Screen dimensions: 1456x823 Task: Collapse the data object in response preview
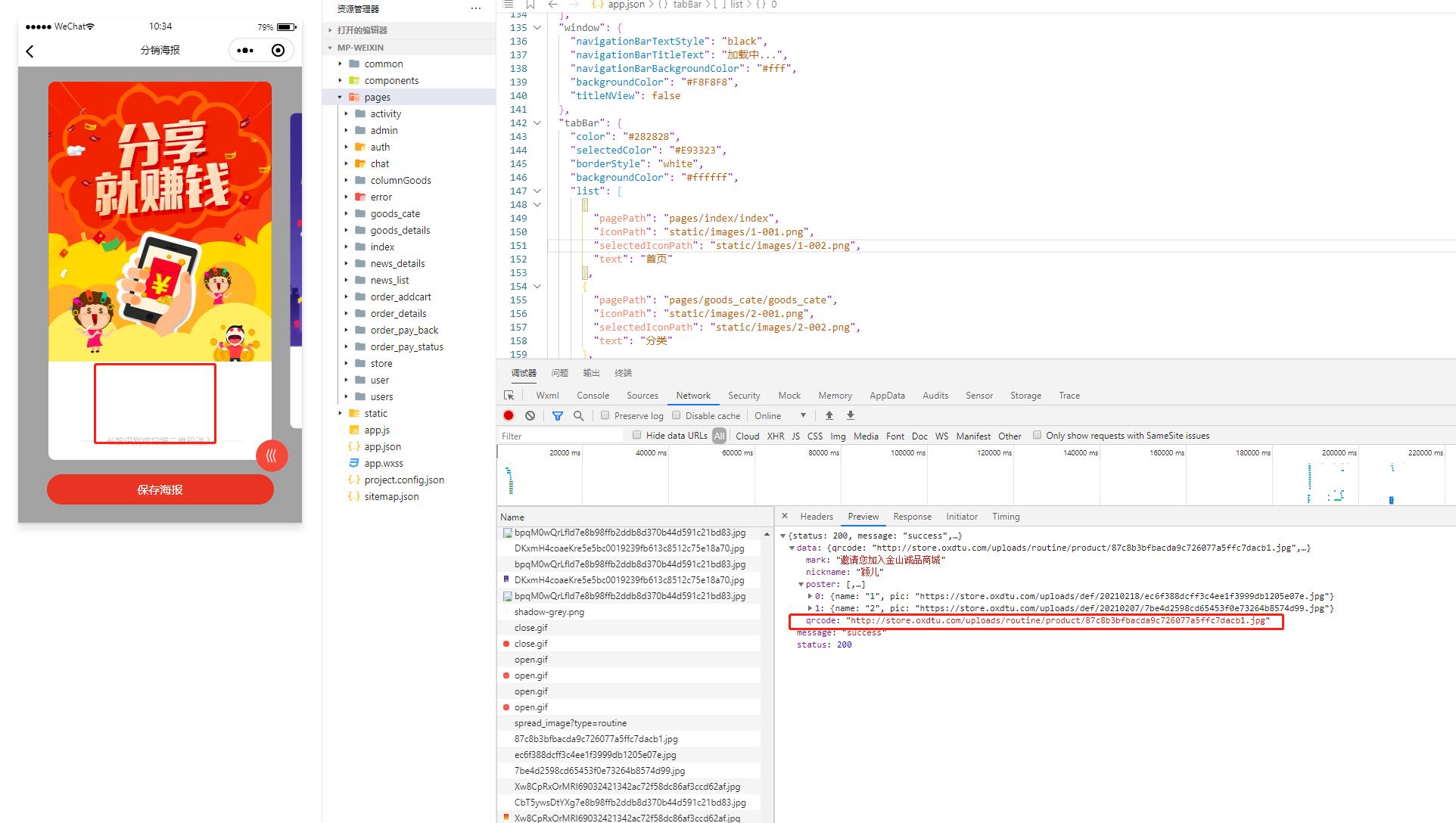point(792,548)
